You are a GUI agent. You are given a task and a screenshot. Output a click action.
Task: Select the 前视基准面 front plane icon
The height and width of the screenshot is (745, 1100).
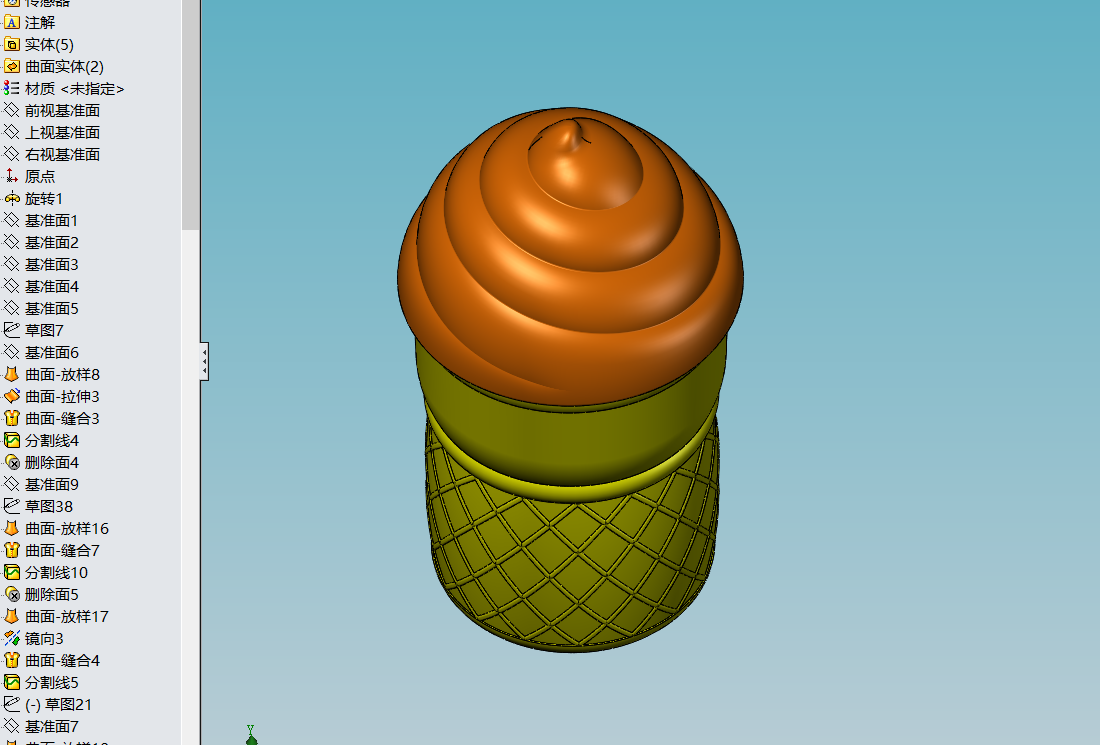tap(12, 110)
